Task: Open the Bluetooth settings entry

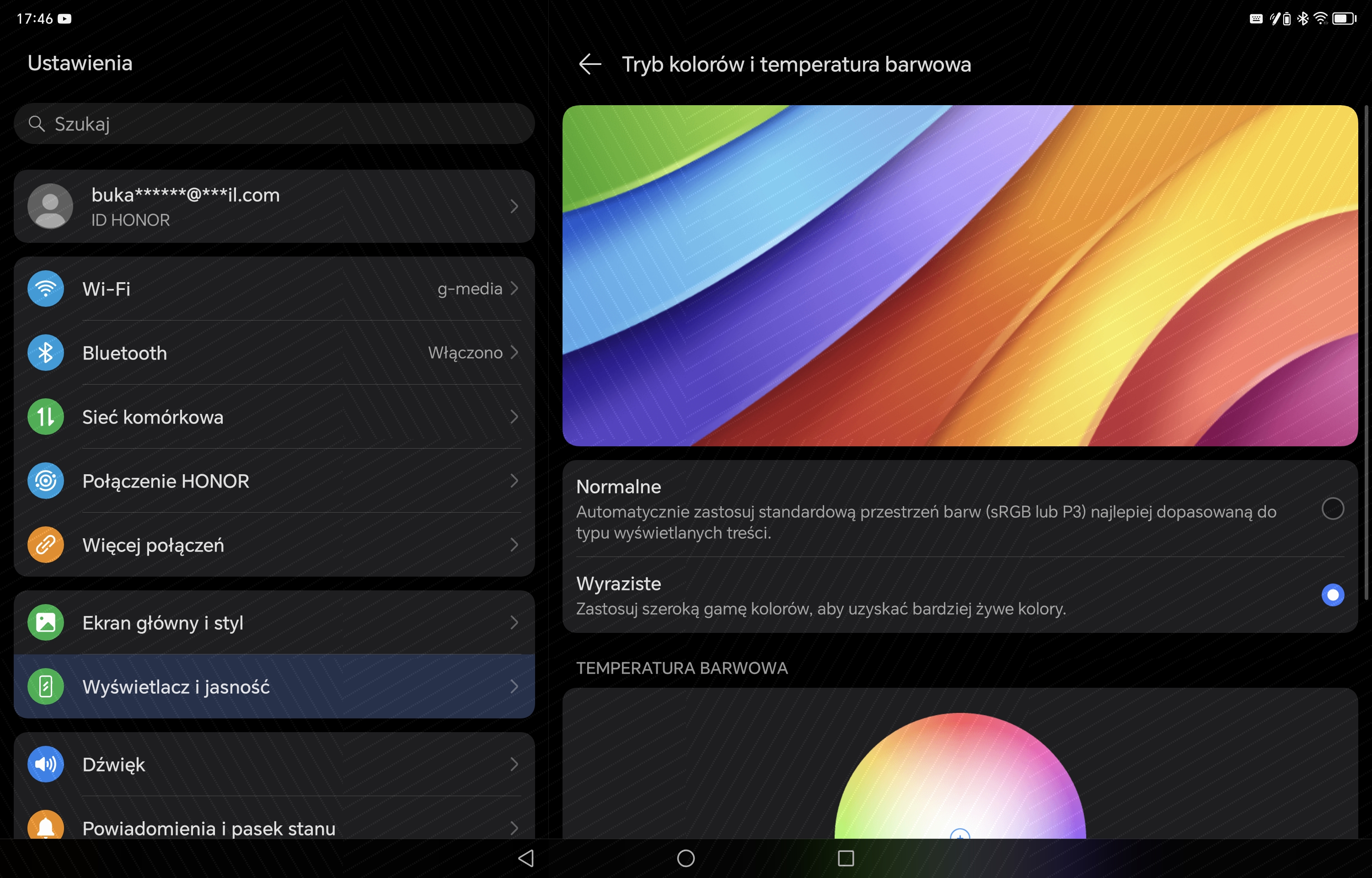Action: [x=274, y=352]
